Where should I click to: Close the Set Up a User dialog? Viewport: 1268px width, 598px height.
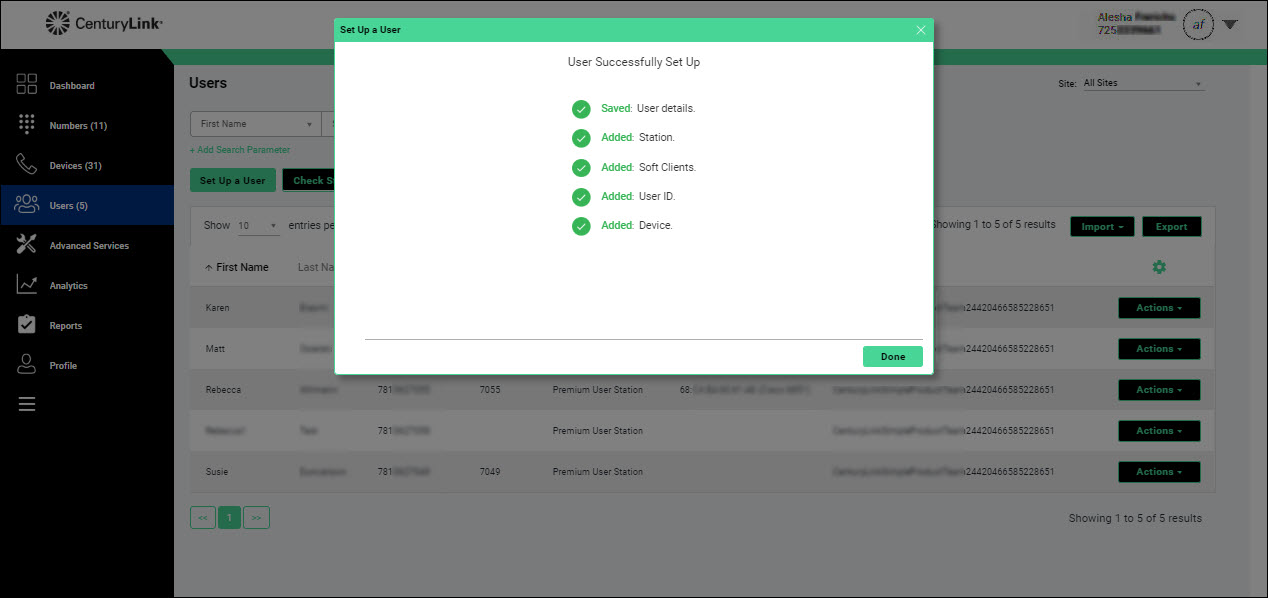coord(921,30)
